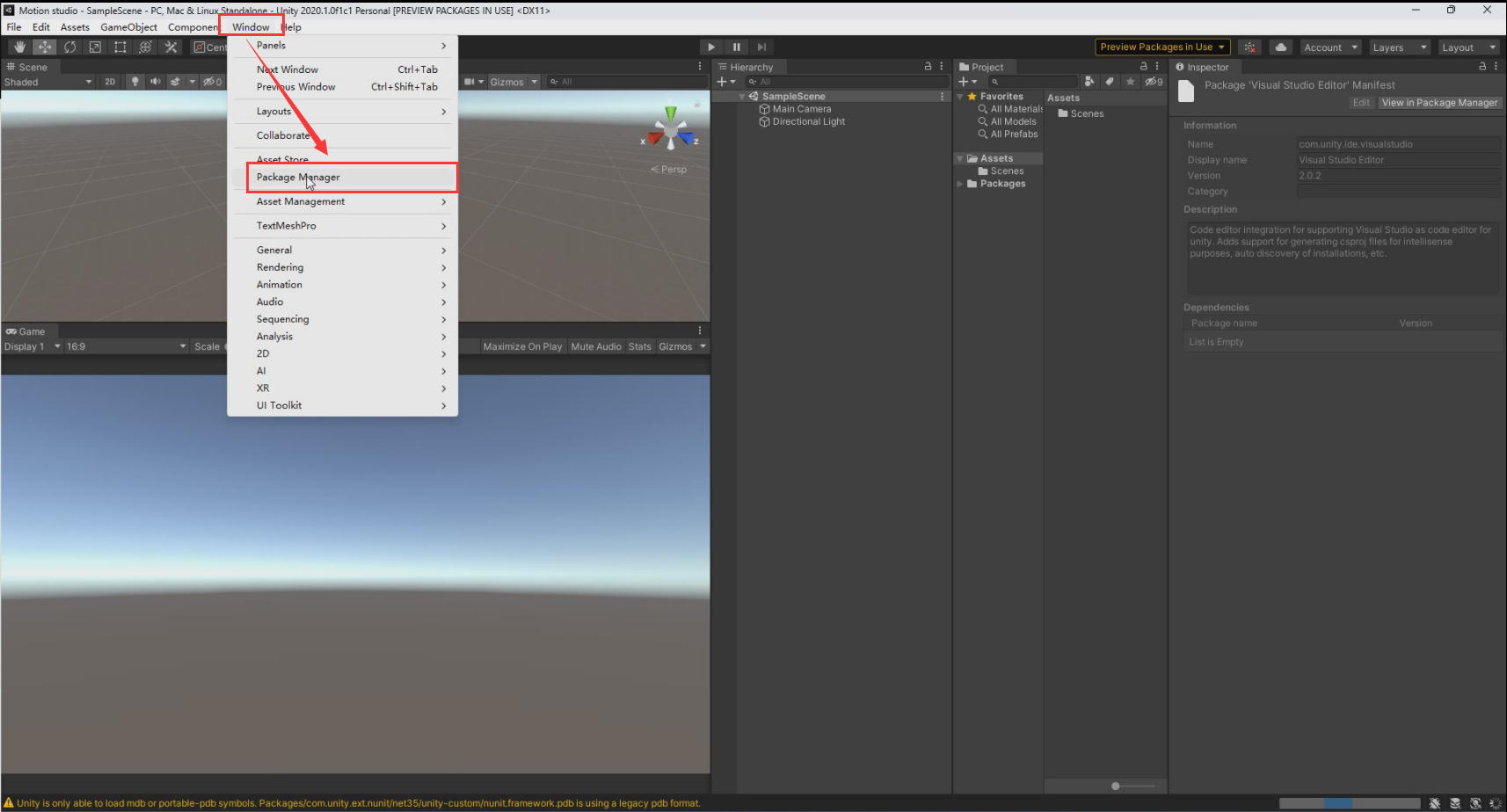Open the Layers dropdown
Image resolution: width=1507 pixels, height=812 pixels.
click(1398, 47)
